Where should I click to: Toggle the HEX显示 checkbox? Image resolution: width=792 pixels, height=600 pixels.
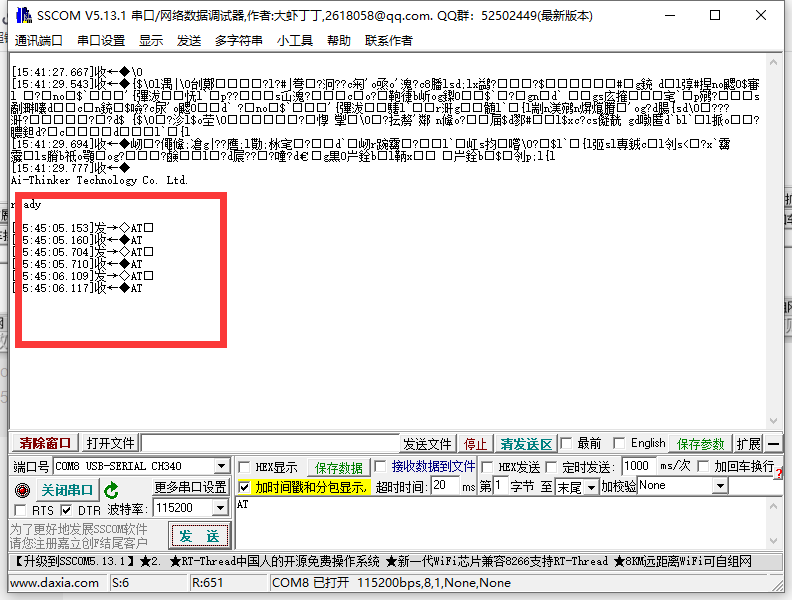244,467
